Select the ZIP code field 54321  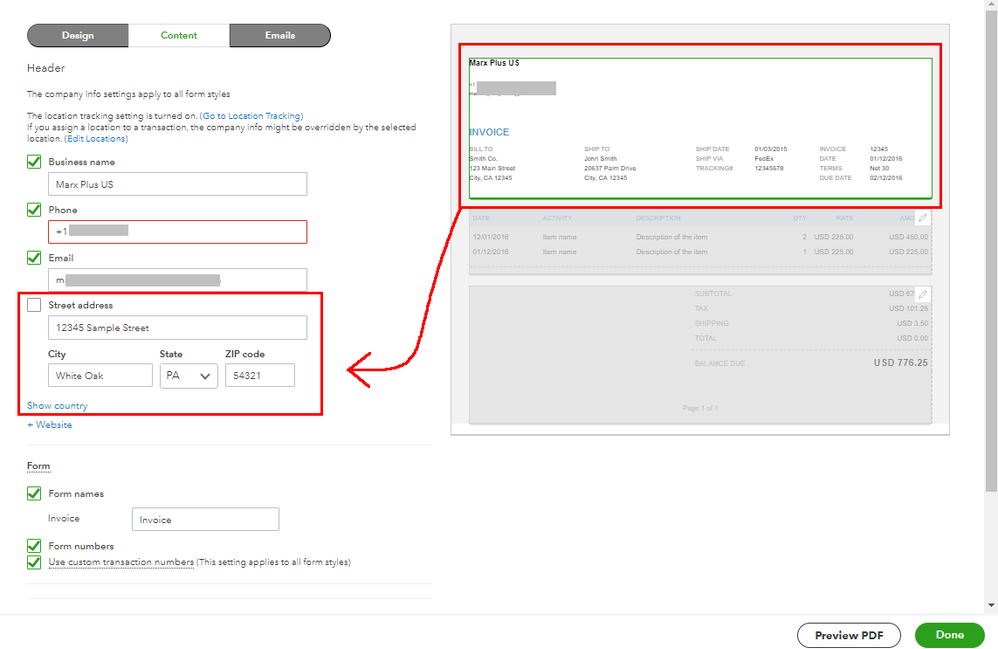click(x=260, y=375)
